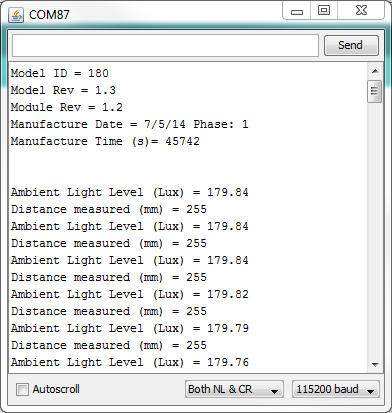The width and height of the screenshot is (392, 413).
Task: Click the Manufacture Date output line
Action: click(x=129, y=124)
